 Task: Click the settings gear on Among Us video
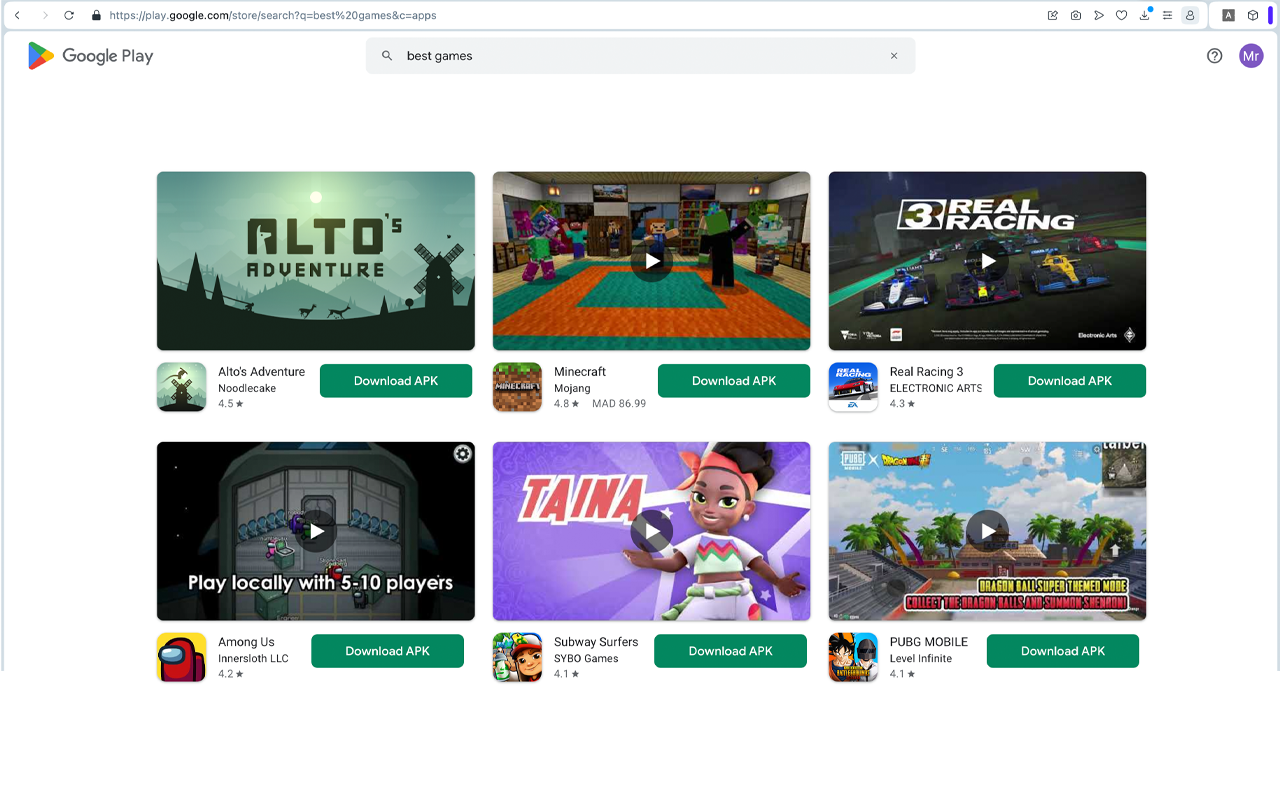[x=462, y=454]
